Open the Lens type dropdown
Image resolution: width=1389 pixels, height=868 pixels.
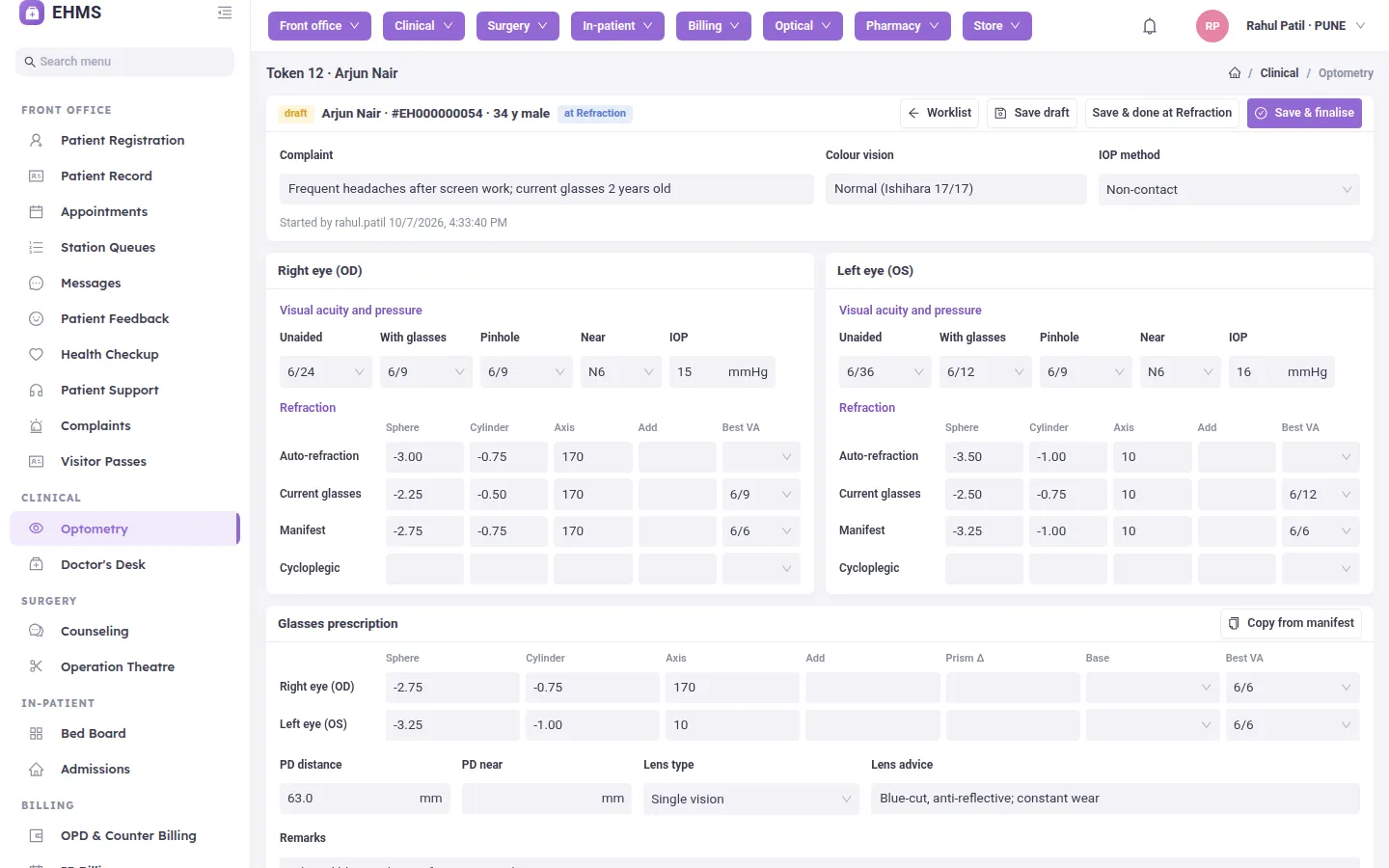(x=751, y=799)
